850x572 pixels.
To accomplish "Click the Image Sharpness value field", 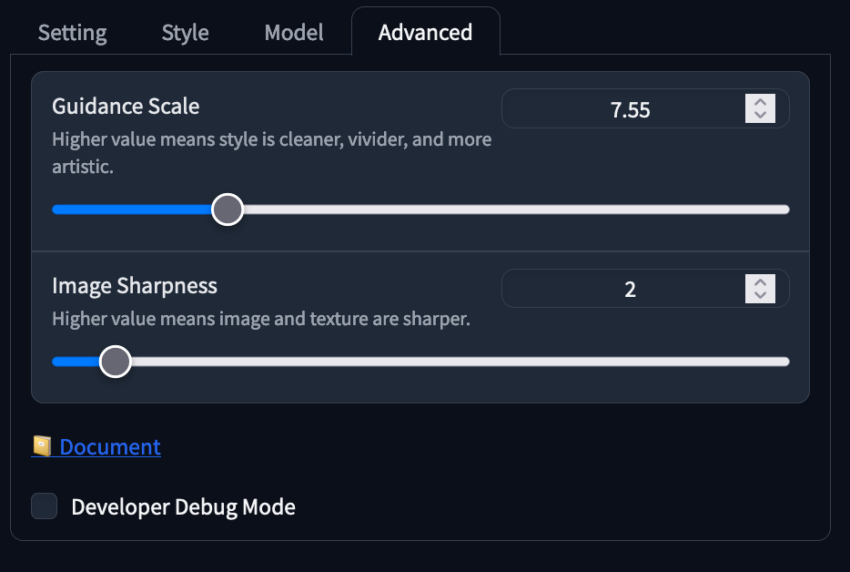I will [x=623, y=288].
